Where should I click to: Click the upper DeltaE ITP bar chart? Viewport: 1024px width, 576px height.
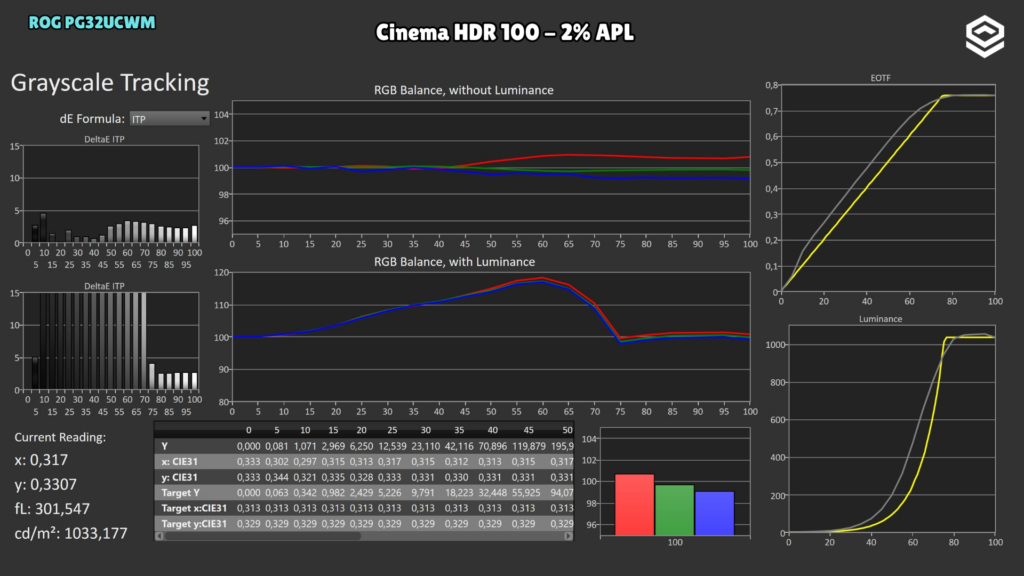[x=111, y=194]
